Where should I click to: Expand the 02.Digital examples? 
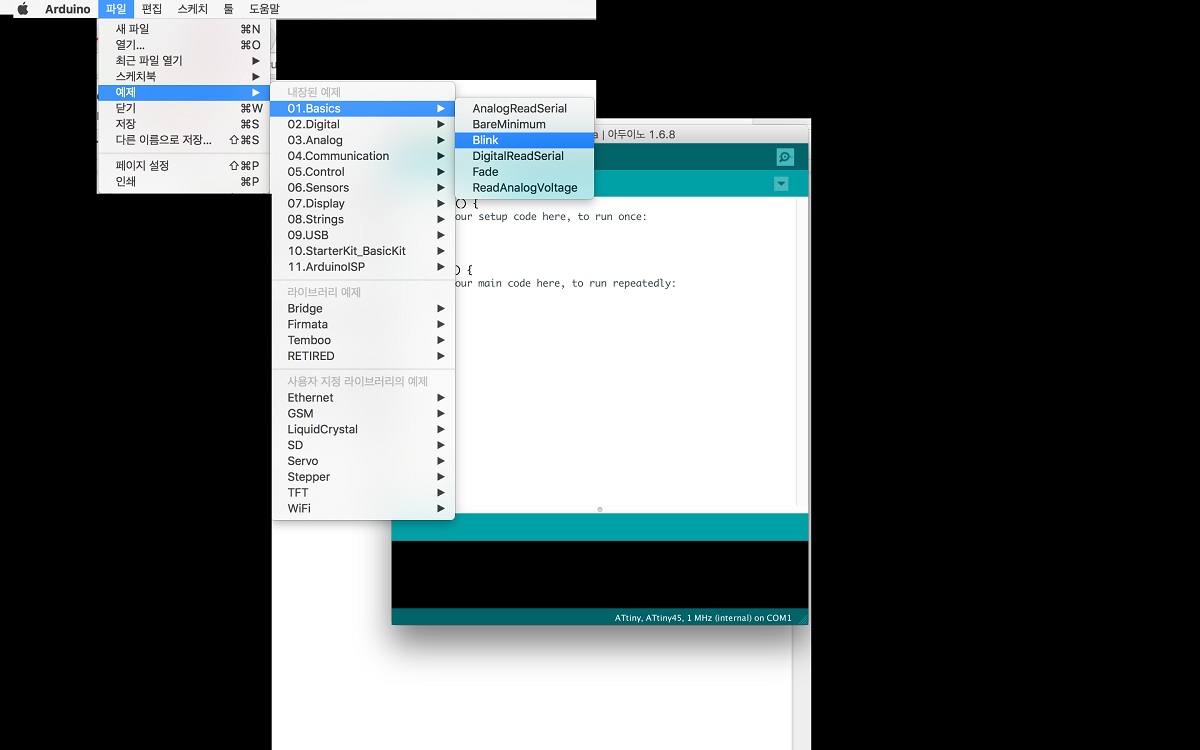(x=363, y=124)
